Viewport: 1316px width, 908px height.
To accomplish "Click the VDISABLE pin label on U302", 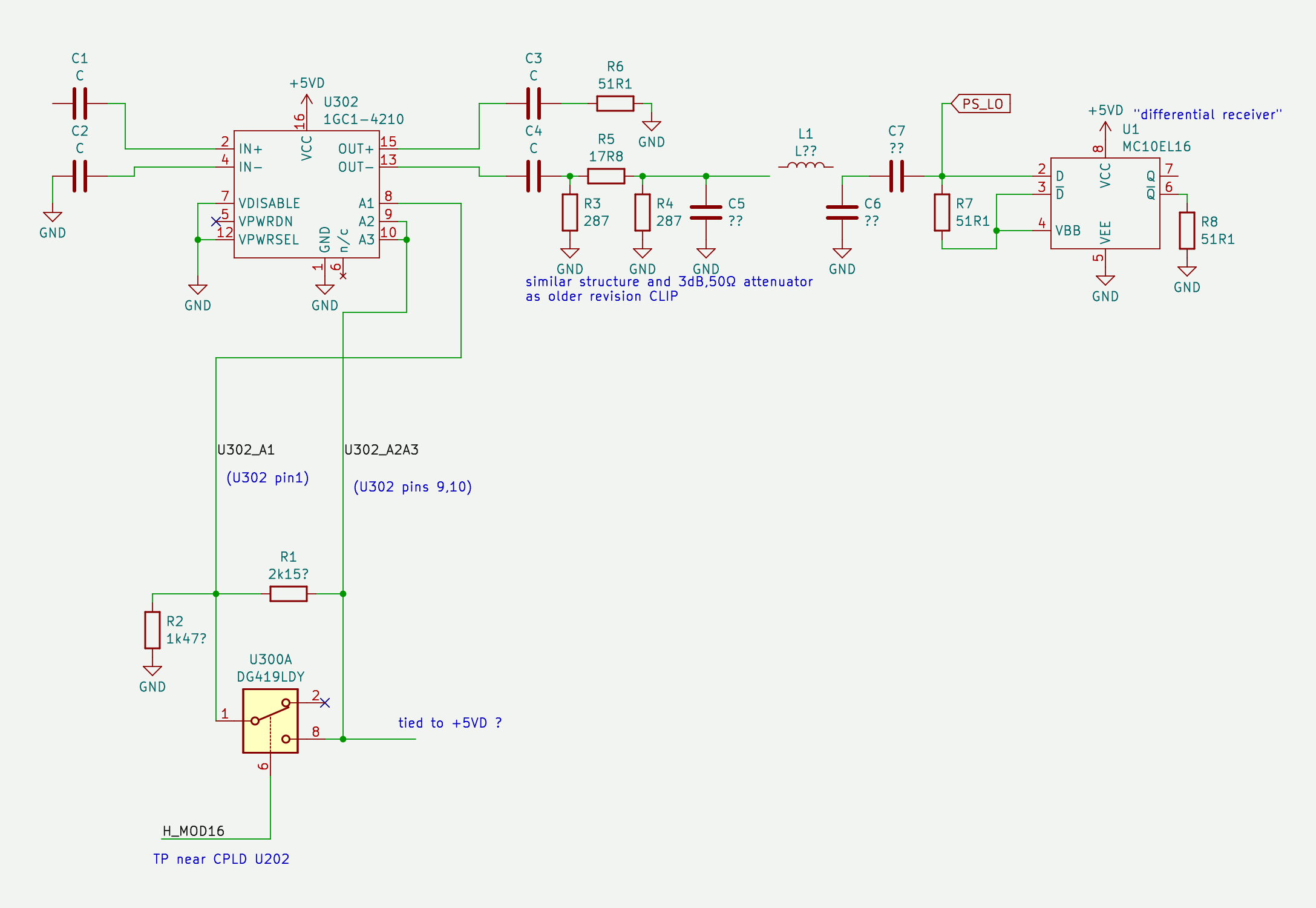I will pos(269,203).
